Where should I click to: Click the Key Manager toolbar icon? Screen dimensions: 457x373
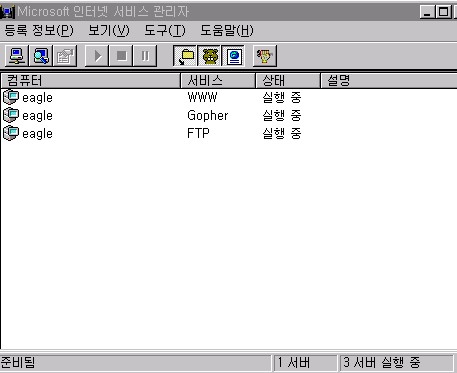[265, 56]
